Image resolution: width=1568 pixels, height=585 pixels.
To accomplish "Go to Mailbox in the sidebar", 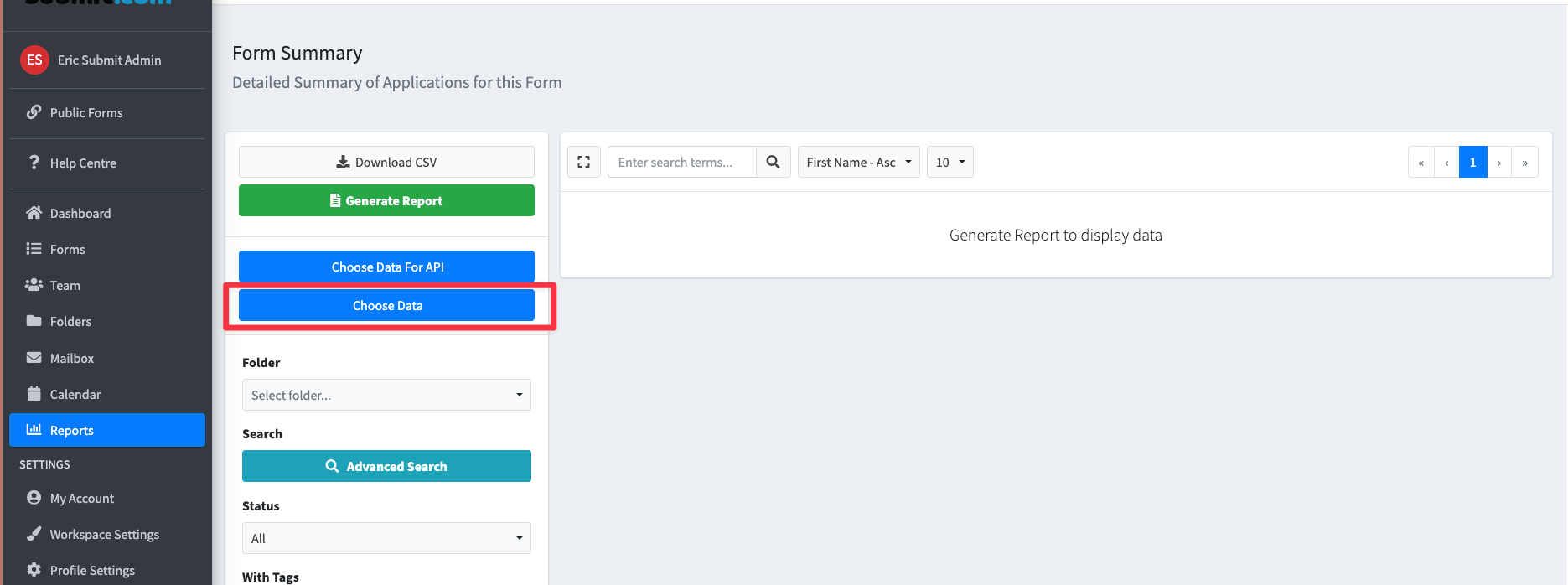I will [71, 358].
